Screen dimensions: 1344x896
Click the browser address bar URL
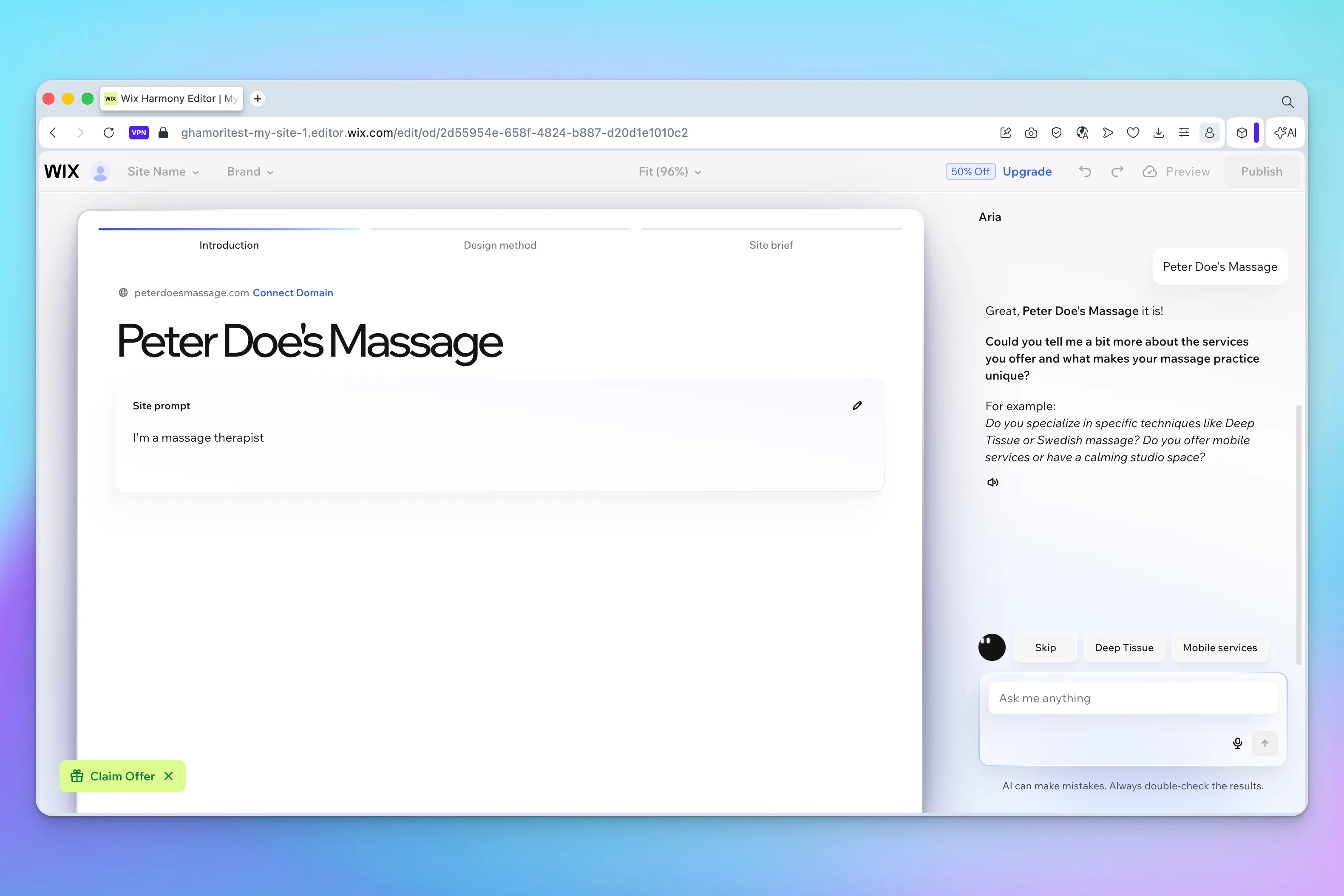(434, 133)
